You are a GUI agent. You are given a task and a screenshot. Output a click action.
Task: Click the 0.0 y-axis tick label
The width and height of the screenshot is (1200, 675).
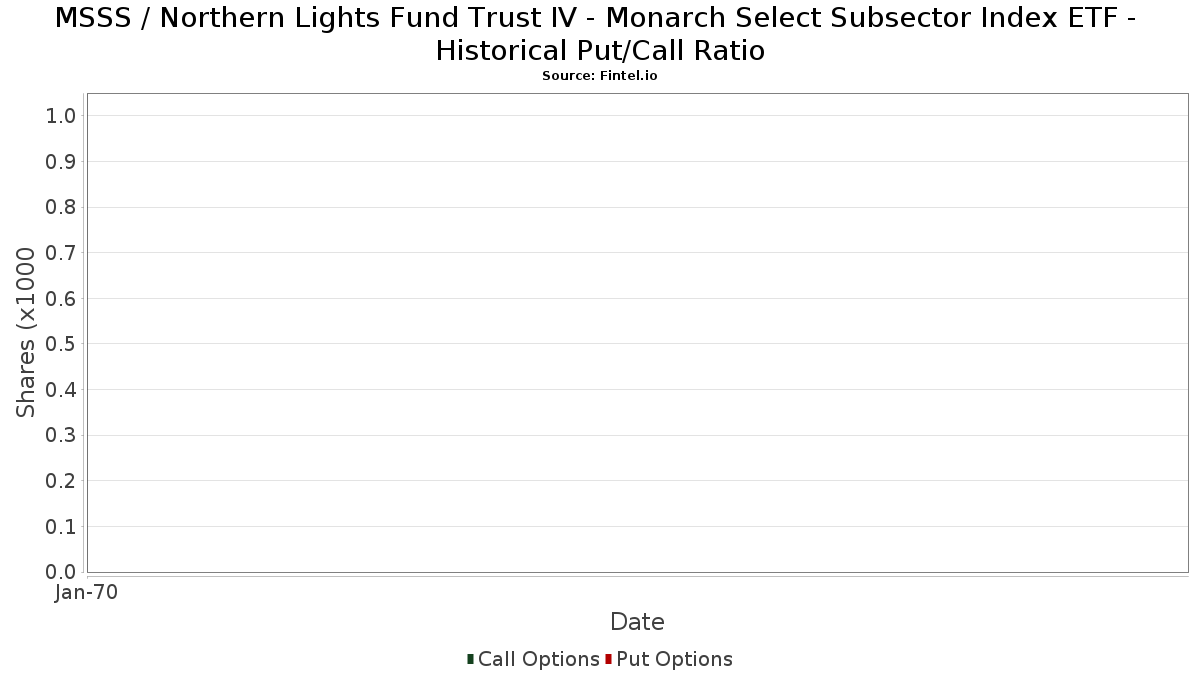tap(61, 572)
